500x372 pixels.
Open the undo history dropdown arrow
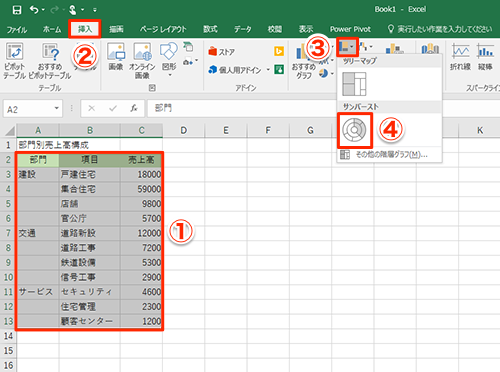click(x=43, y=10)
